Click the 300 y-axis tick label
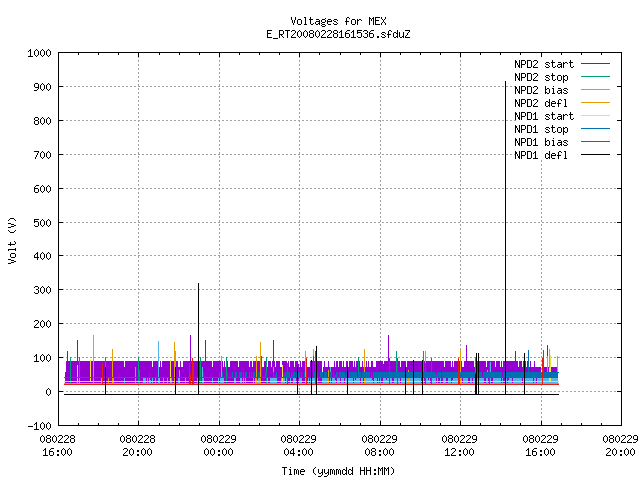Screen dimensions: 640x480 click(42, 290)
